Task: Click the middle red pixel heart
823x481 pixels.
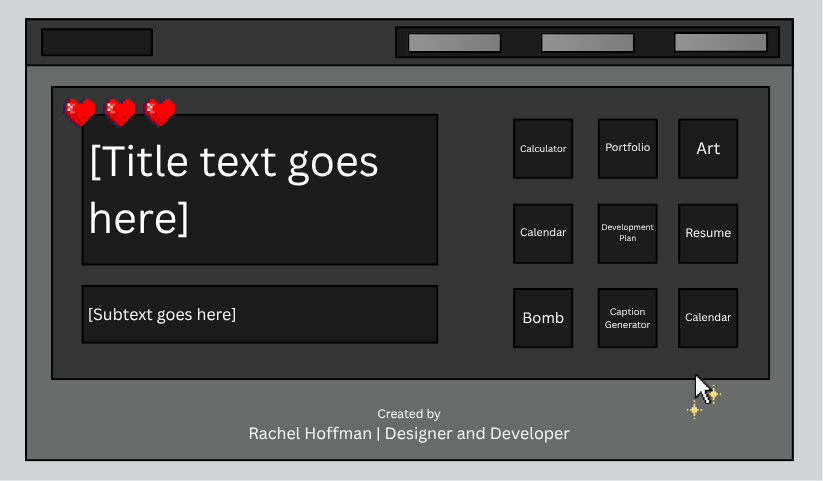Action: coord(120,112)
